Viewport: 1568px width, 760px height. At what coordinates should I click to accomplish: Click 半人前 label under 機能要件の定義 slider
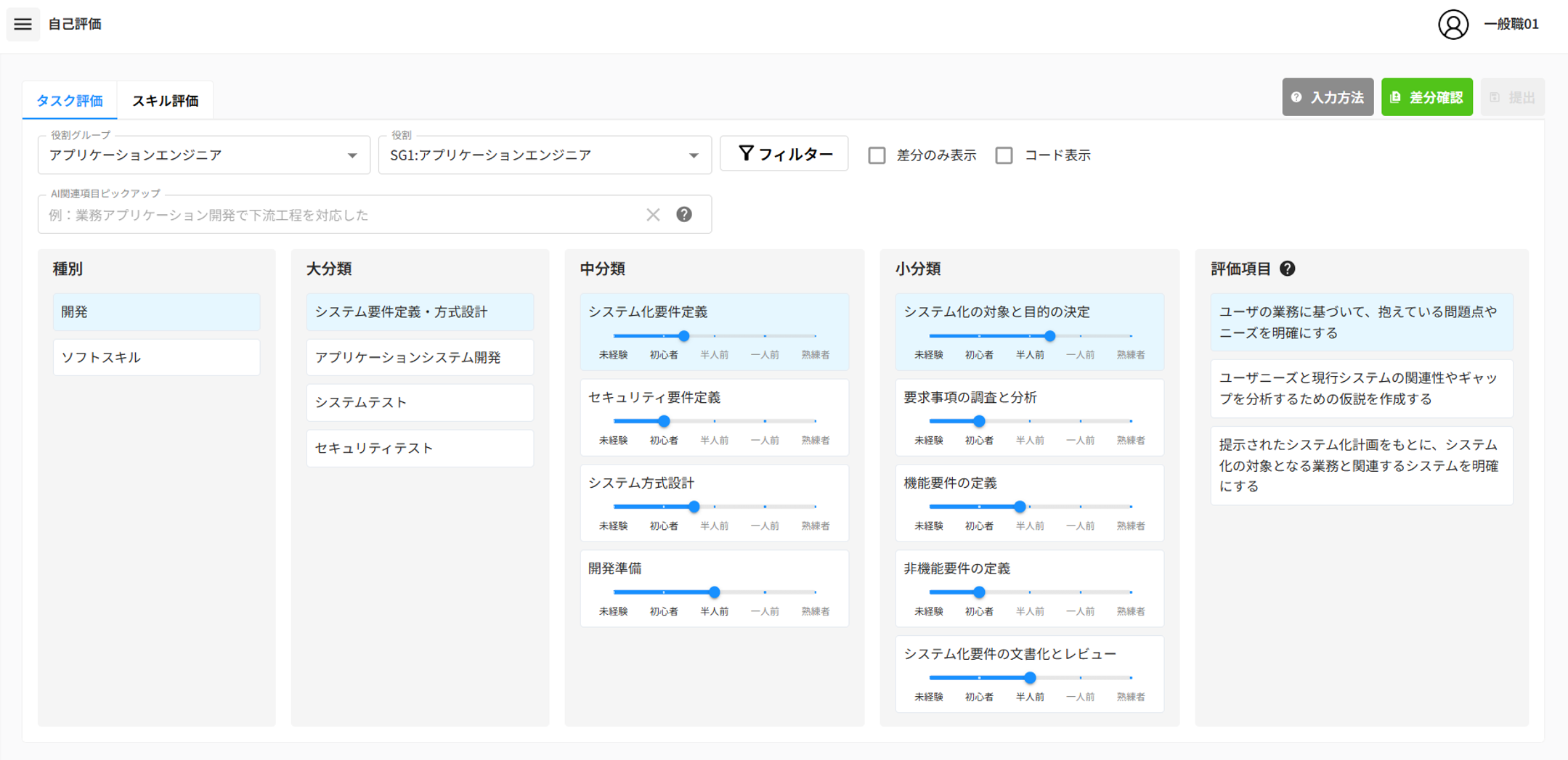(1030, 526)
